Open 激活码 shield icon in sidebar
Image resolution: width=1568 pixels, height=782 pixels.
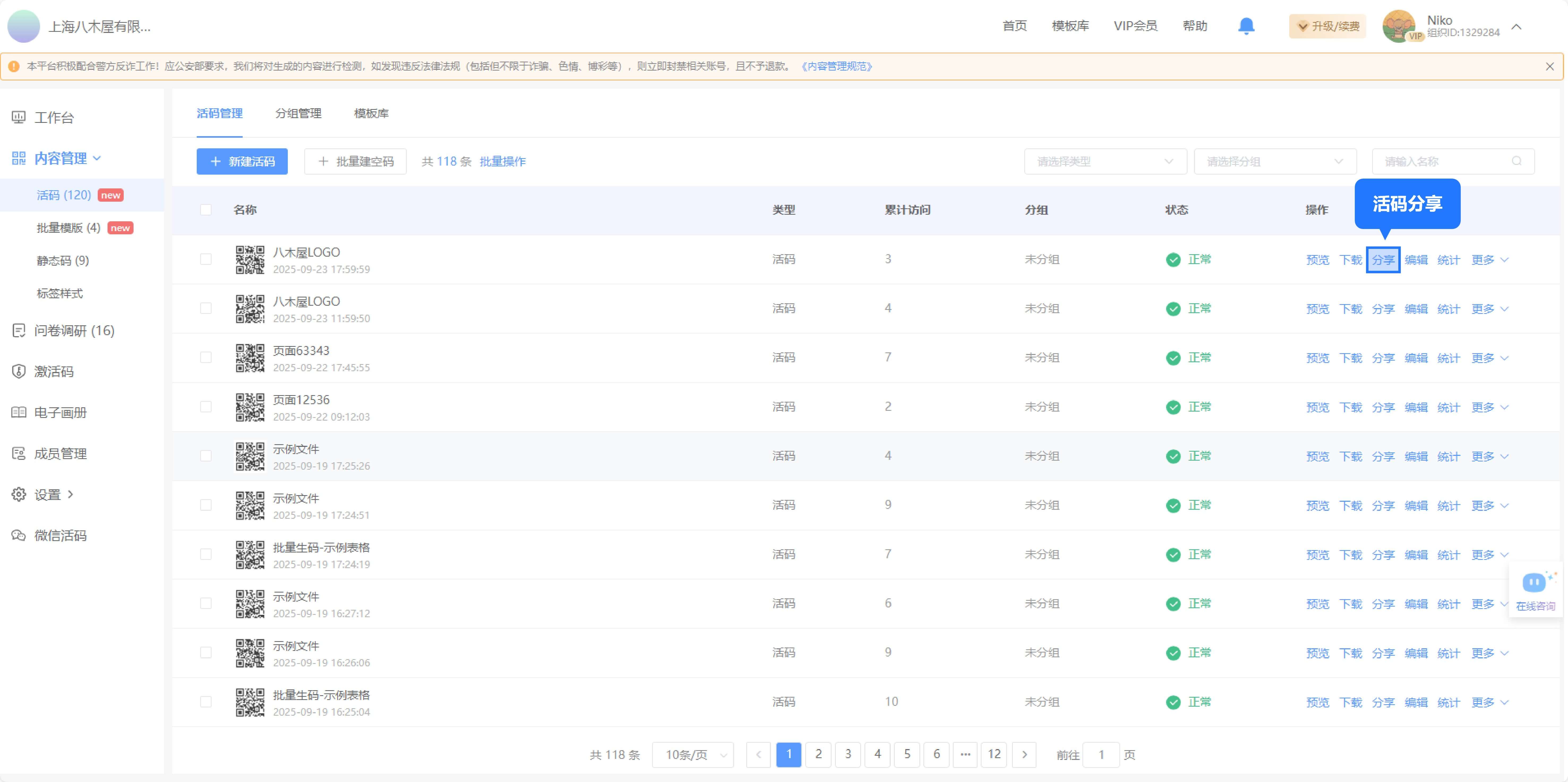[x=19, y=371]
